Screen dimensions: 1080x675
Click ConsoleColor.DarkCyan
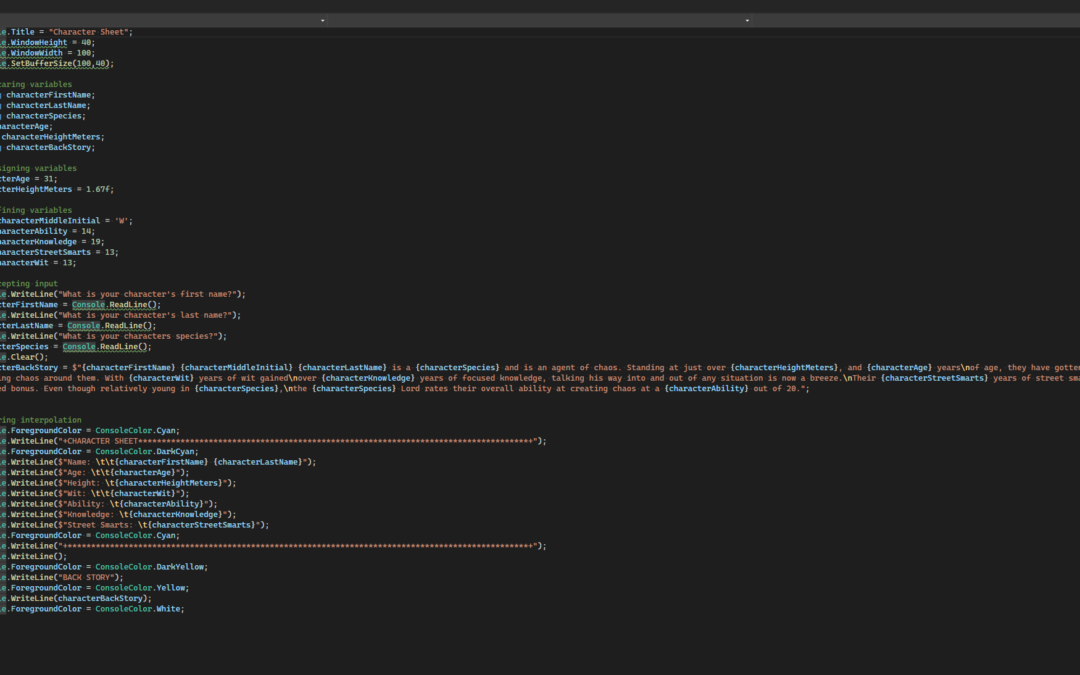coord(147,451)
